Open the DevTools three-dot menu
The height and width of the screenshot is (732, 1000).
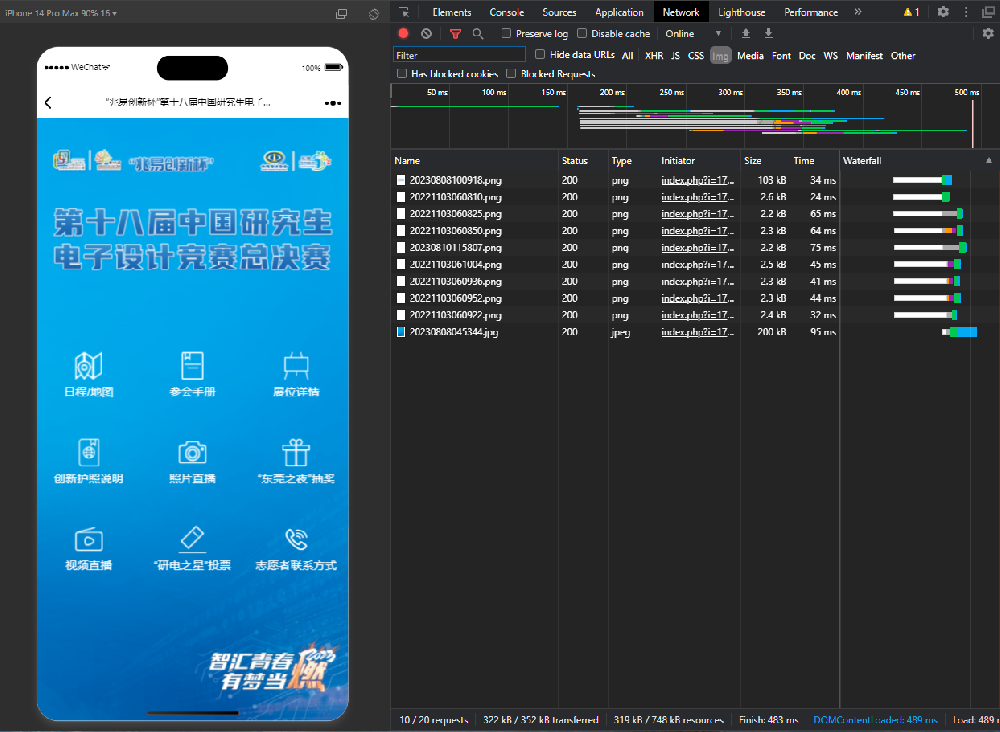click(967, 11)
